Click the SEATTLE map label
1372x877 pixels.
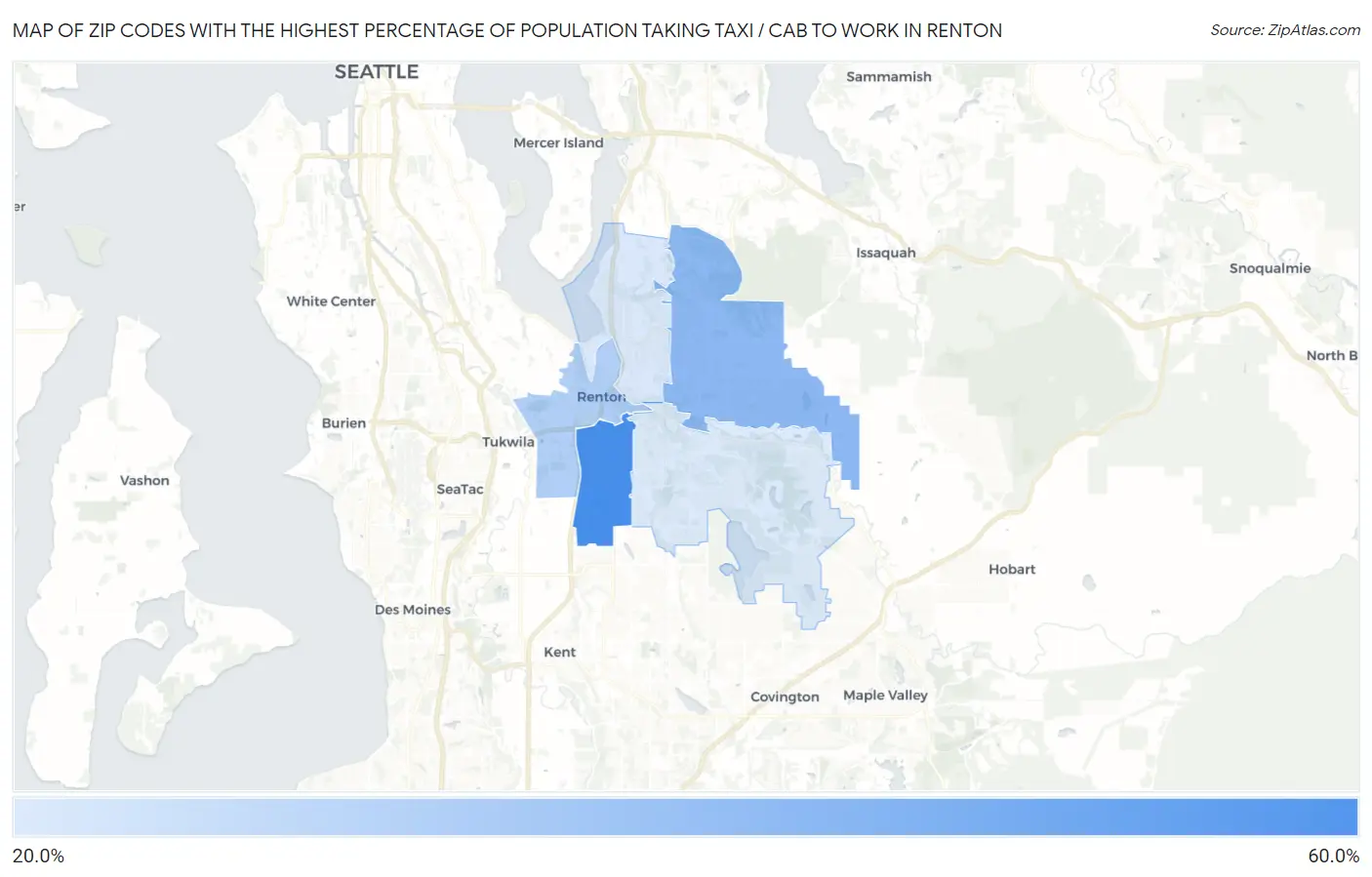coord(377,71)
